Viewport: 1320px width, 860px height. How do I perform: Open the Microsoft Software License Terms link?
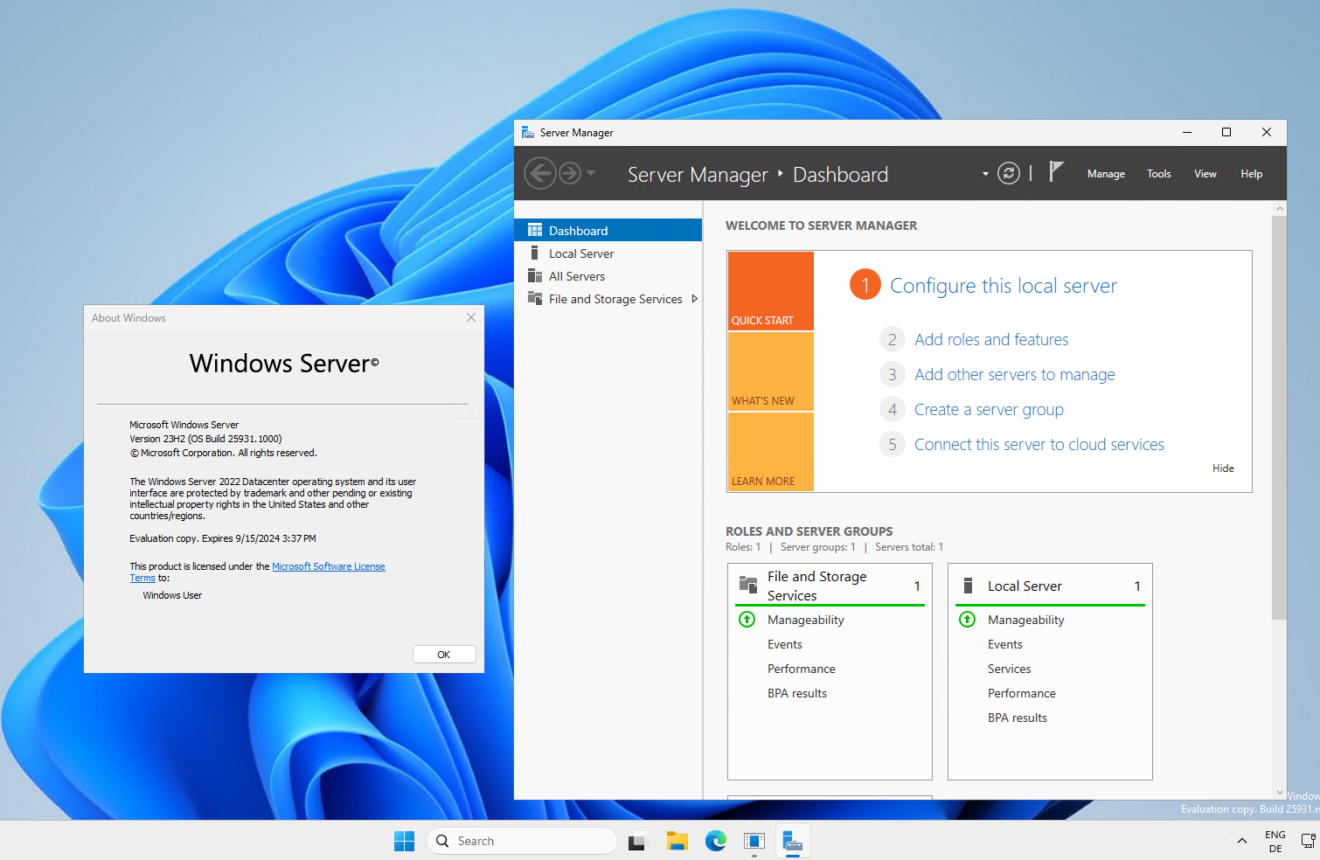(x=328, y=566)
